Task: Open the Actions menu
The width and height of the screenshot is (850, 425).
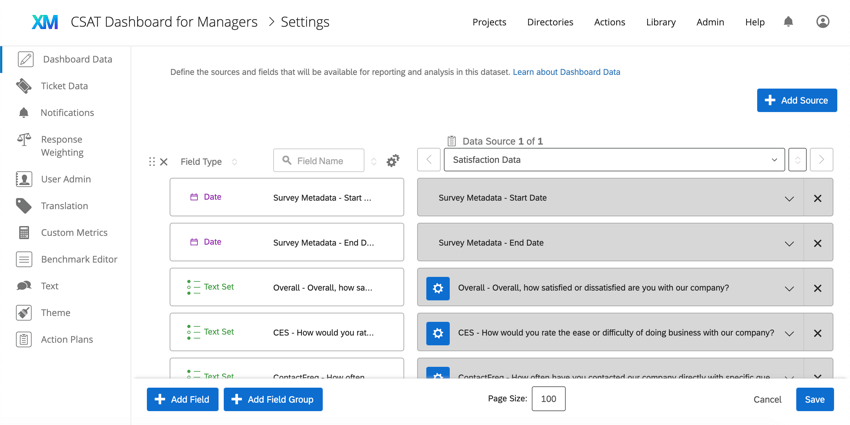Action: click(x=609, y=22)
